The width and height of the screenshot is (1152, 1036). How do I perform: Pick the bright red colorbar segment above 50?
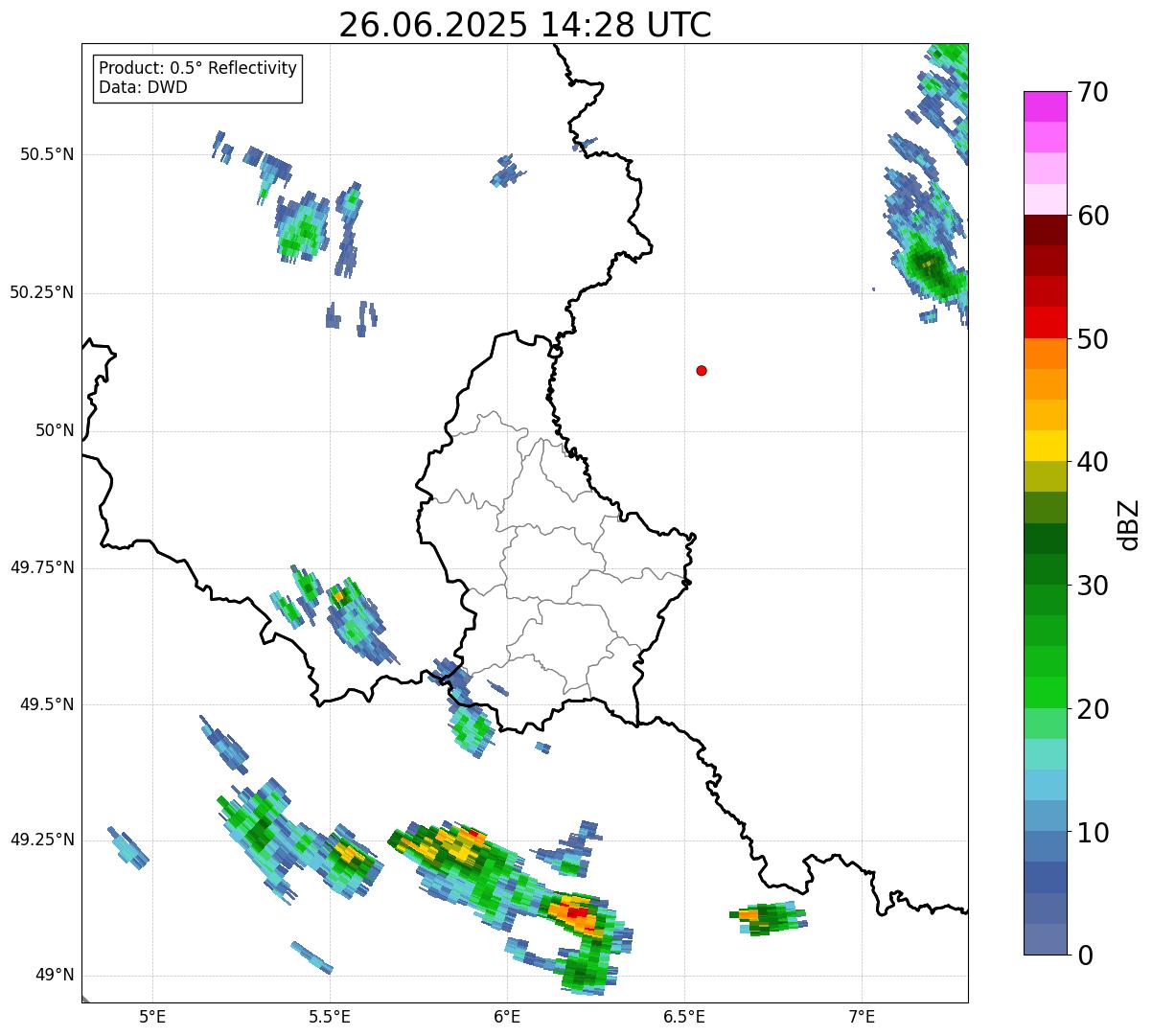[1045, 323]
